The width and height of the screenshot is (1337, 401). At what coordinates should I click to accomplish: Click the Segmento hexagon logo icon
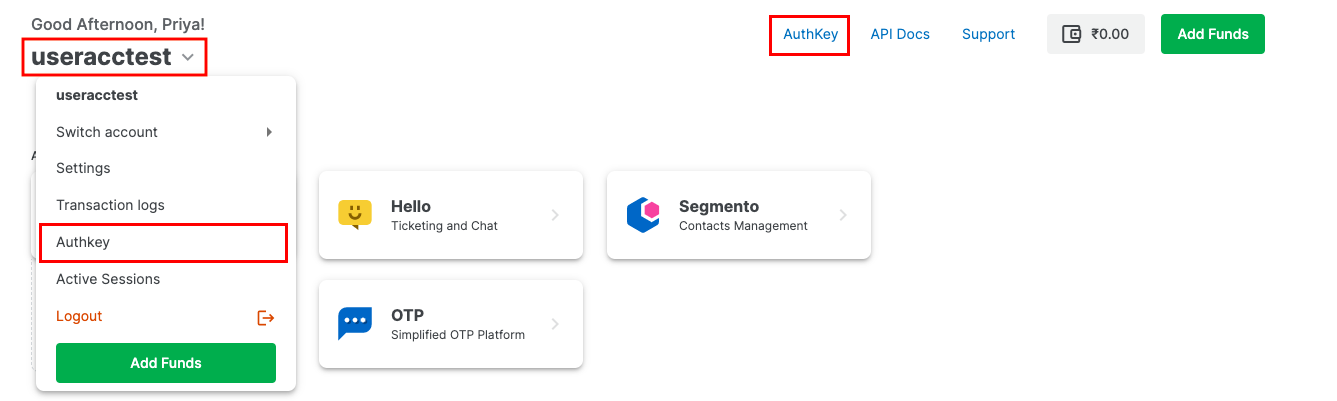pyautogui.click(x=643, y=215)
